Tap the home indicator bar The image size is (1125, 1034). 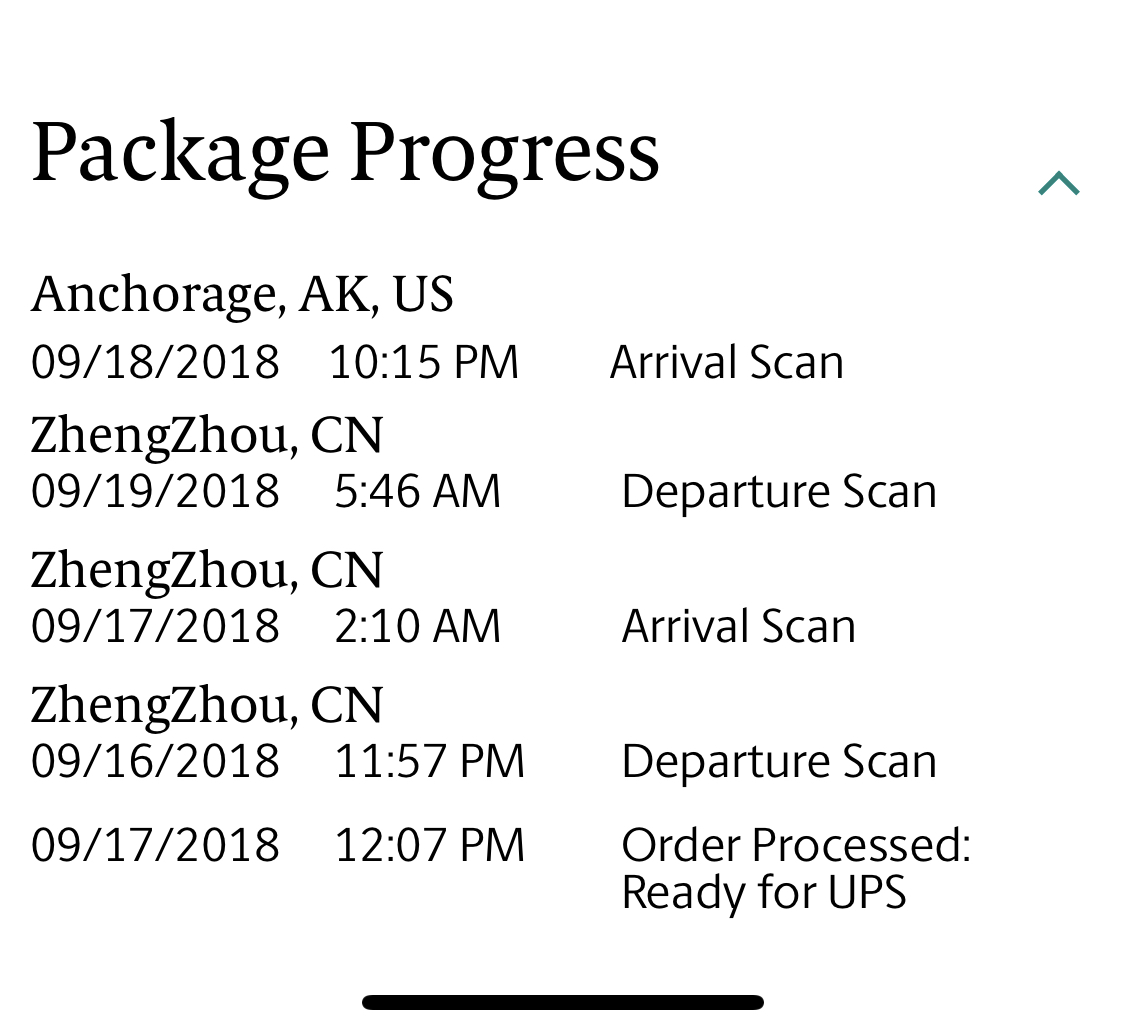[562, 1002]
